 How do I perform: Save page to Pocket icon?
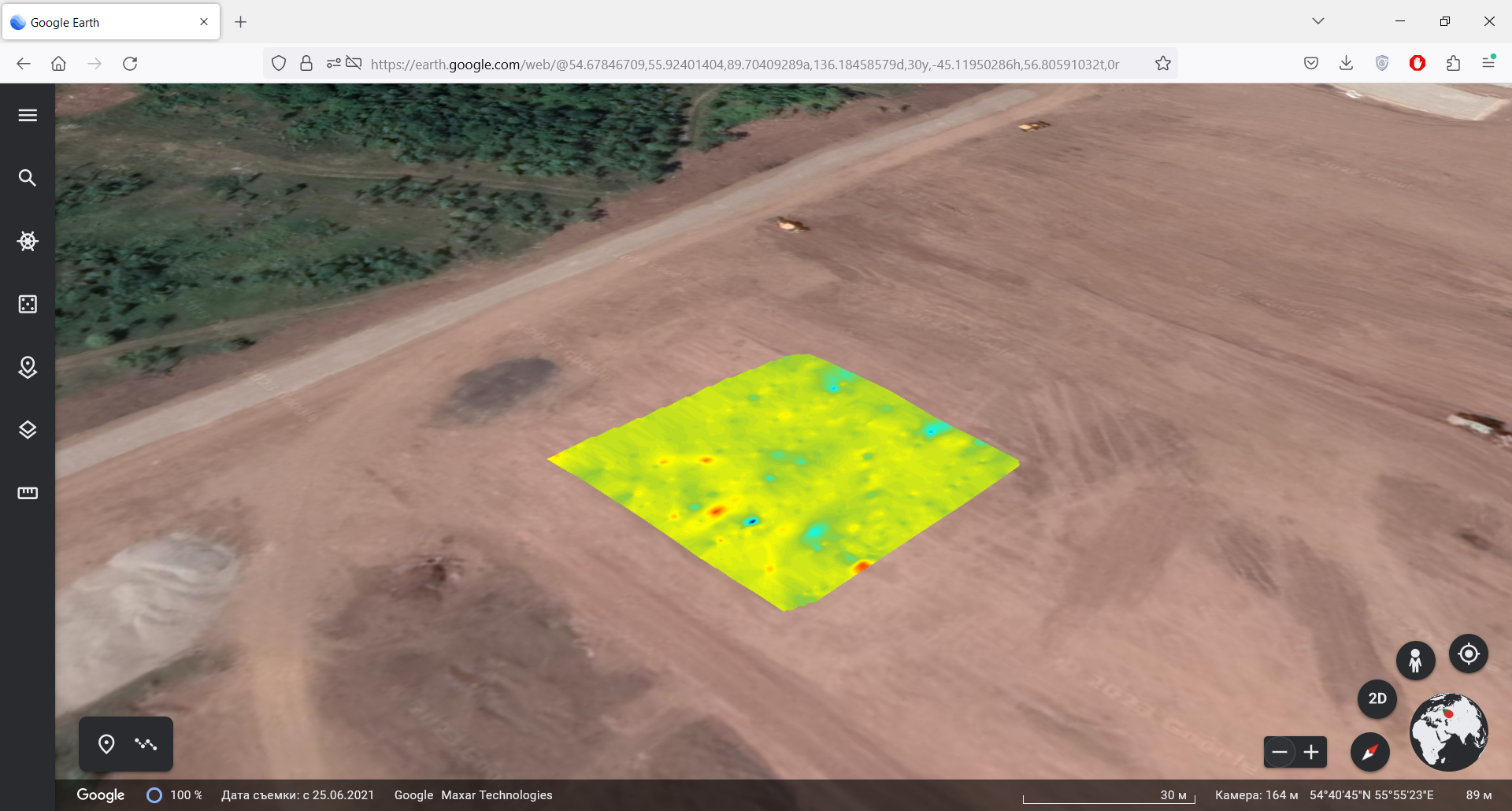coord(1311,64)
